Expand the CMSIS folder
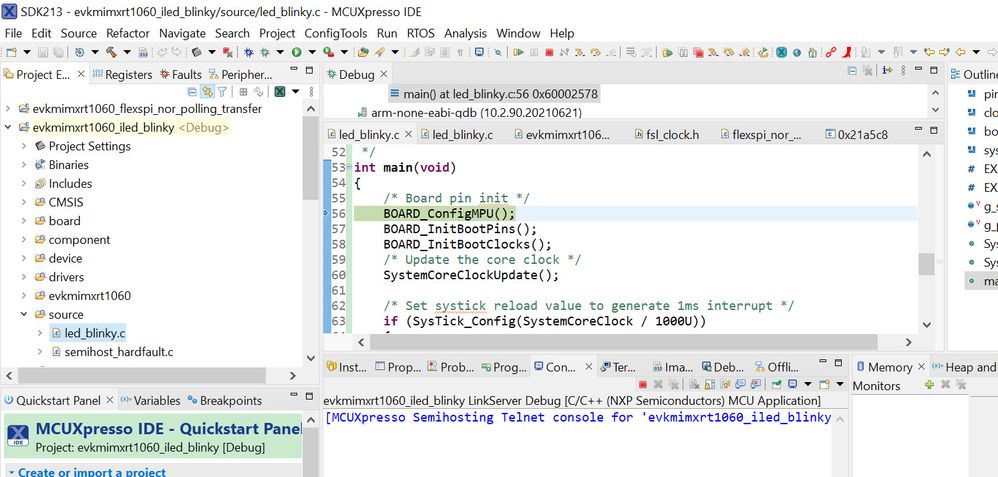 click(x=24, y=203)
